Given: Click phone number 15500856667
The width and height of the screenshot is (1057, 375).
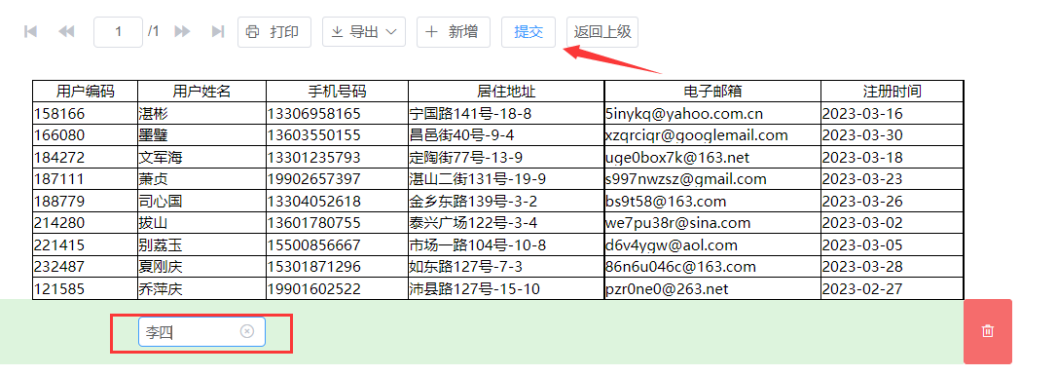Looking at the screenshot, I should click(337, 246).
